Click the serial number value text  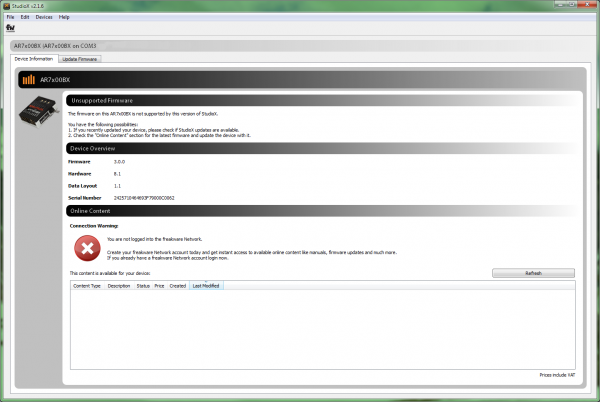click(x=148, y=200)
